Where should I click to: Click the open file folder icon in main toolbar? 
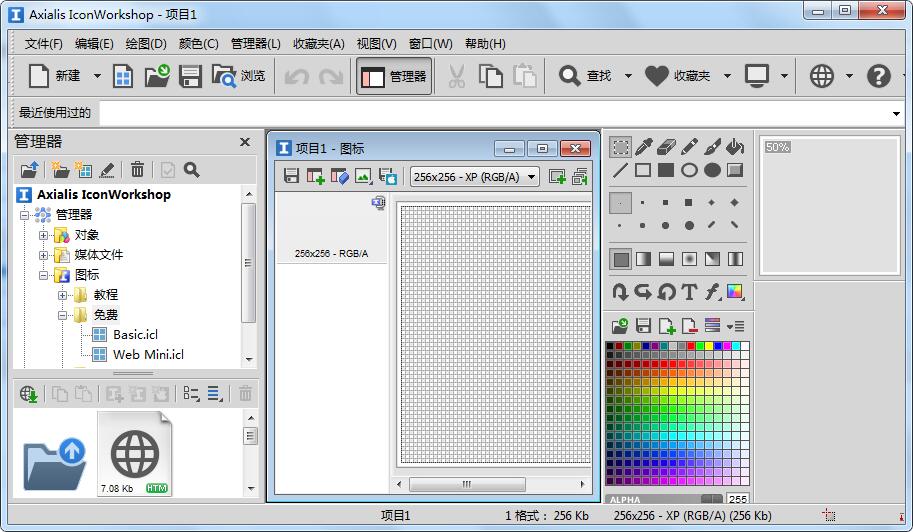point(157,76)
